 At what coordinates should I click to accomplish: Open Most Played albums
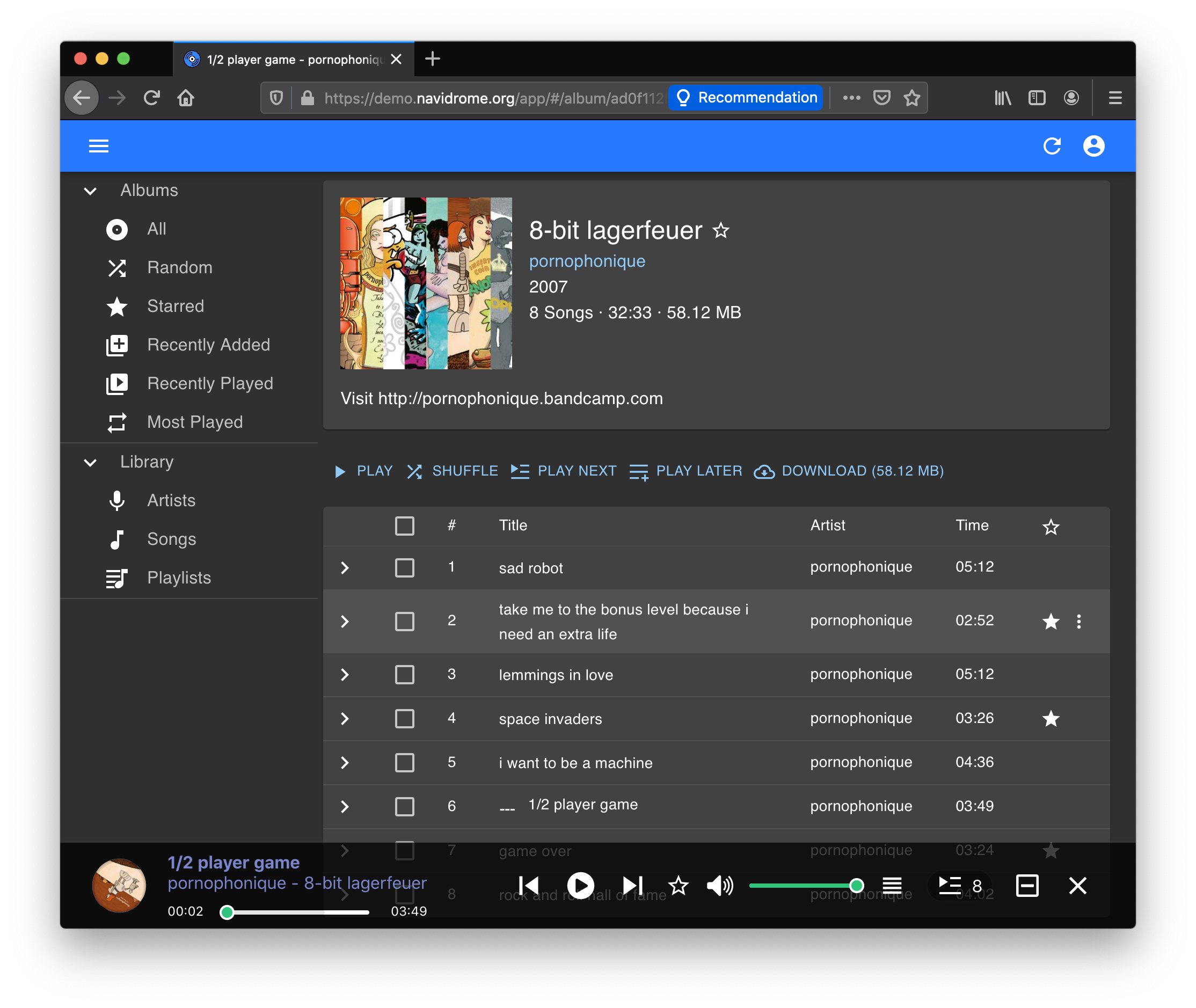pos(188,422)
